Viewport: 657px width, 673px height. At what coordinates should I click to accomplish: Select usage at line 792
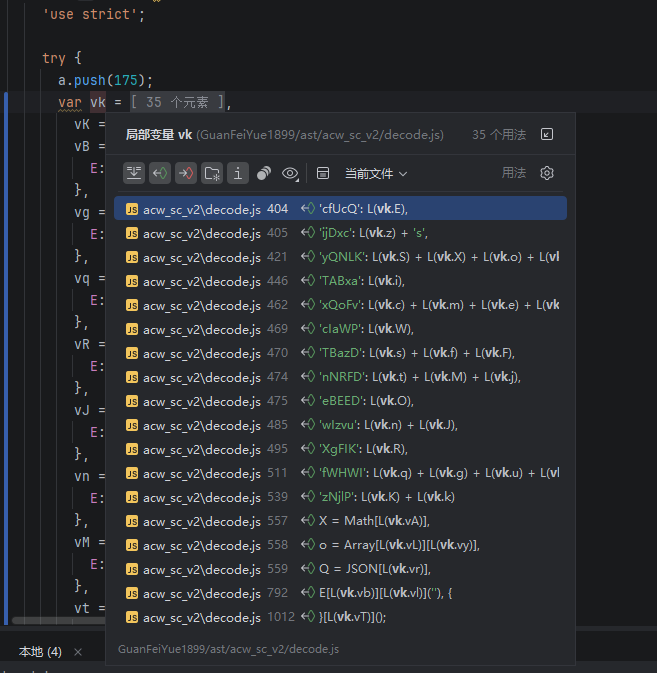click(x=340, y=594)
